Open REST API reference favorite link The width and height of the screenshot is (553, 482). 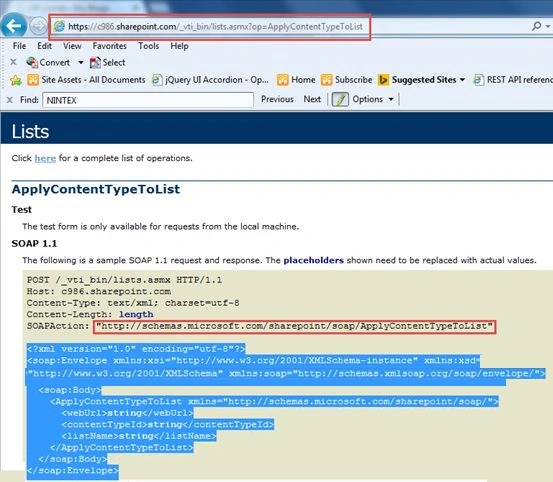513,80
